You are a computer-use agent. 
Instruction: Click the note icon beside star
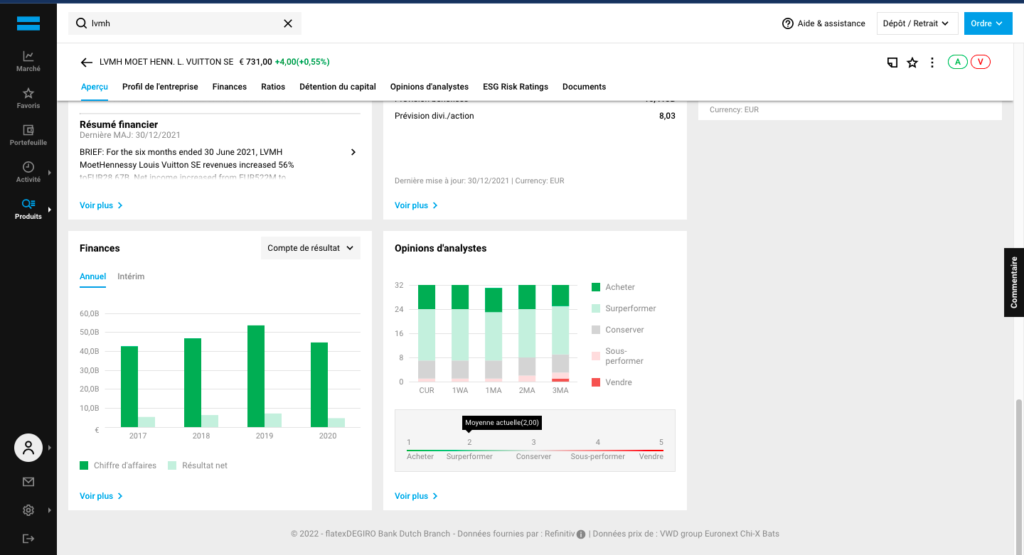892,62
